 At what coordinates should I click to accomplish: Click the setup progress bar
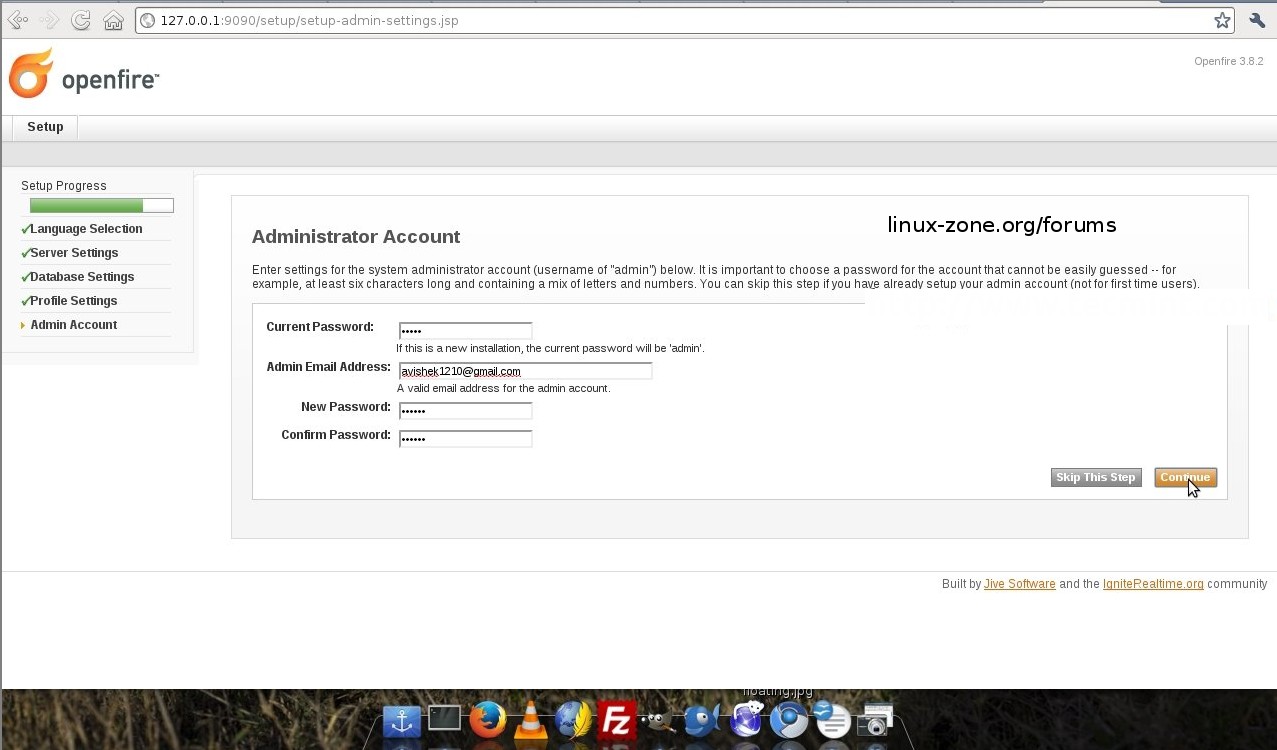pyautogui.click(x=101, y=206)
